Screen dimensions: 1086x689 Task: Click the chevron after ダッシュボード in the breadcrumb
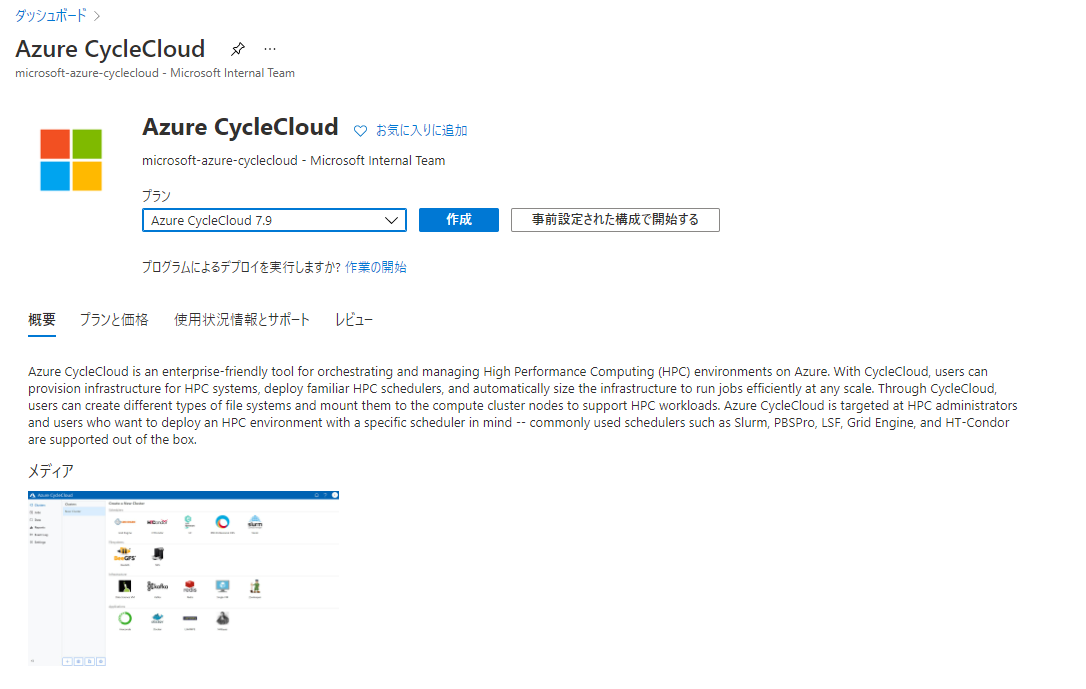click(95, 16)
